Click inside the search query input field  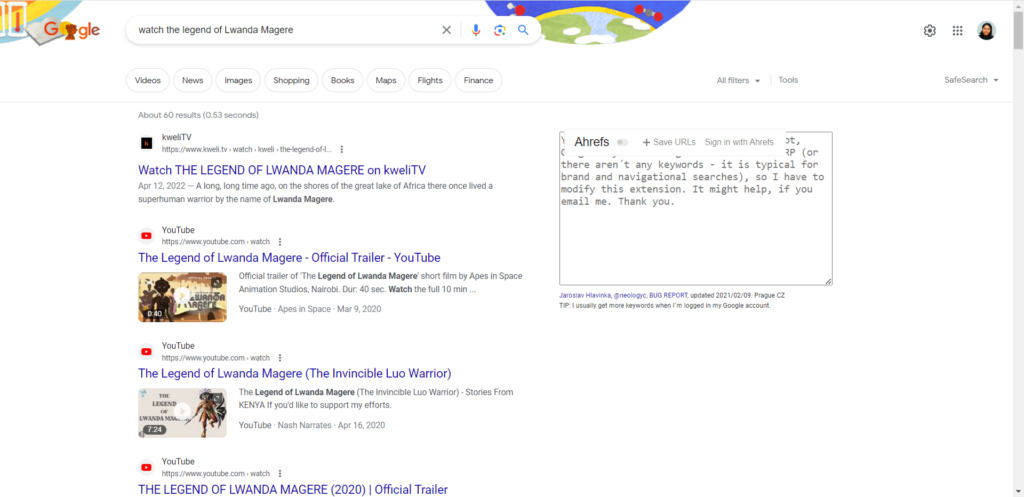pyautogui.click(x=284, y=30)
